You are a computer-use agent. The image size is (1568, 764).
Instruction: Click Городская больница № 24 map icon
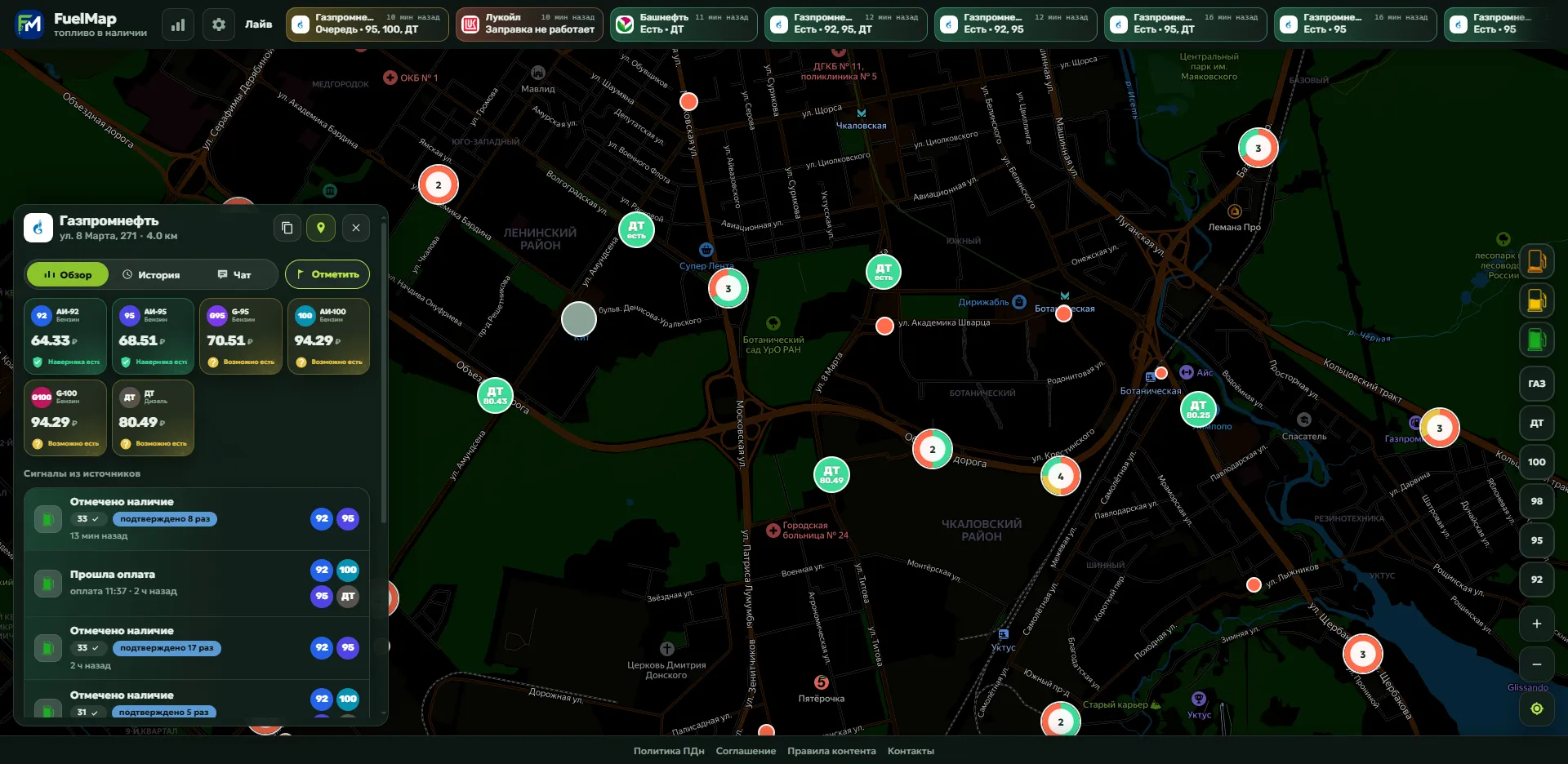click(x=773, y=531)
